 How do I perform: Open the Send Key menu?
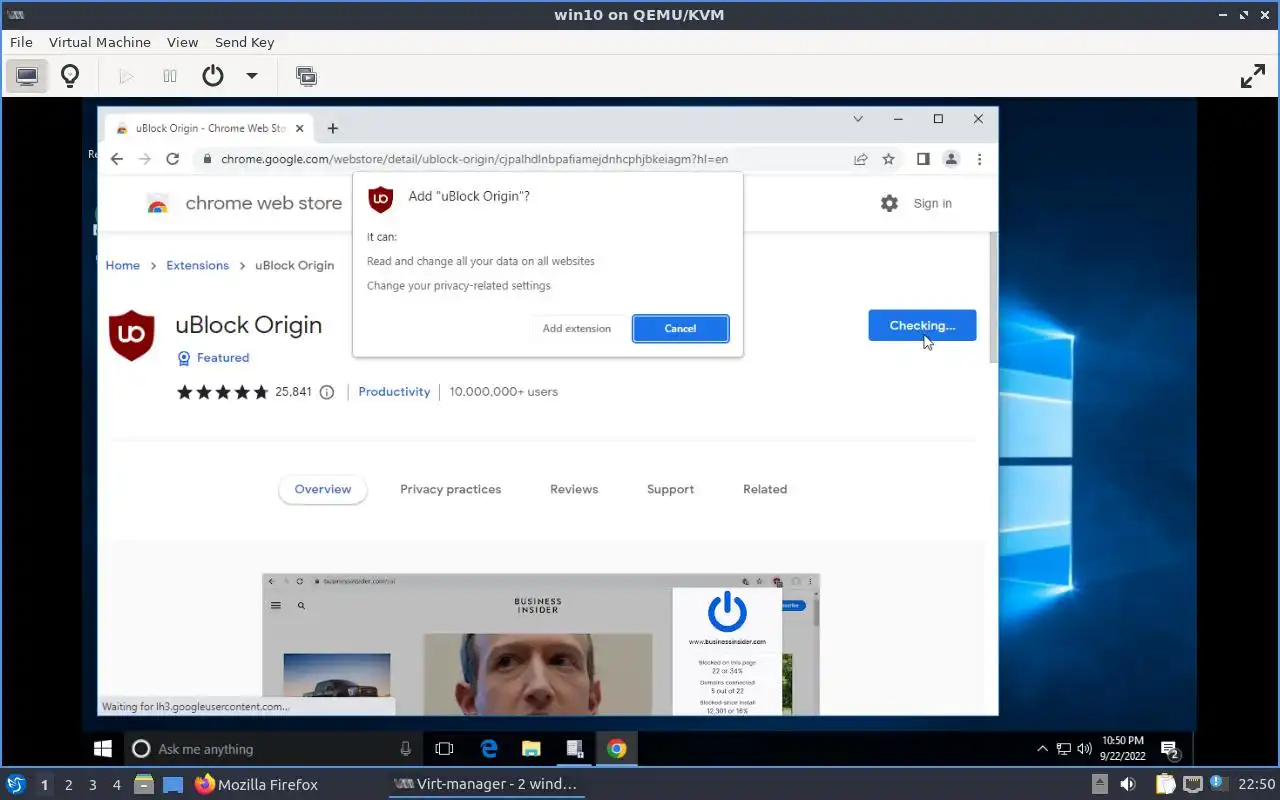coord(244,42)
